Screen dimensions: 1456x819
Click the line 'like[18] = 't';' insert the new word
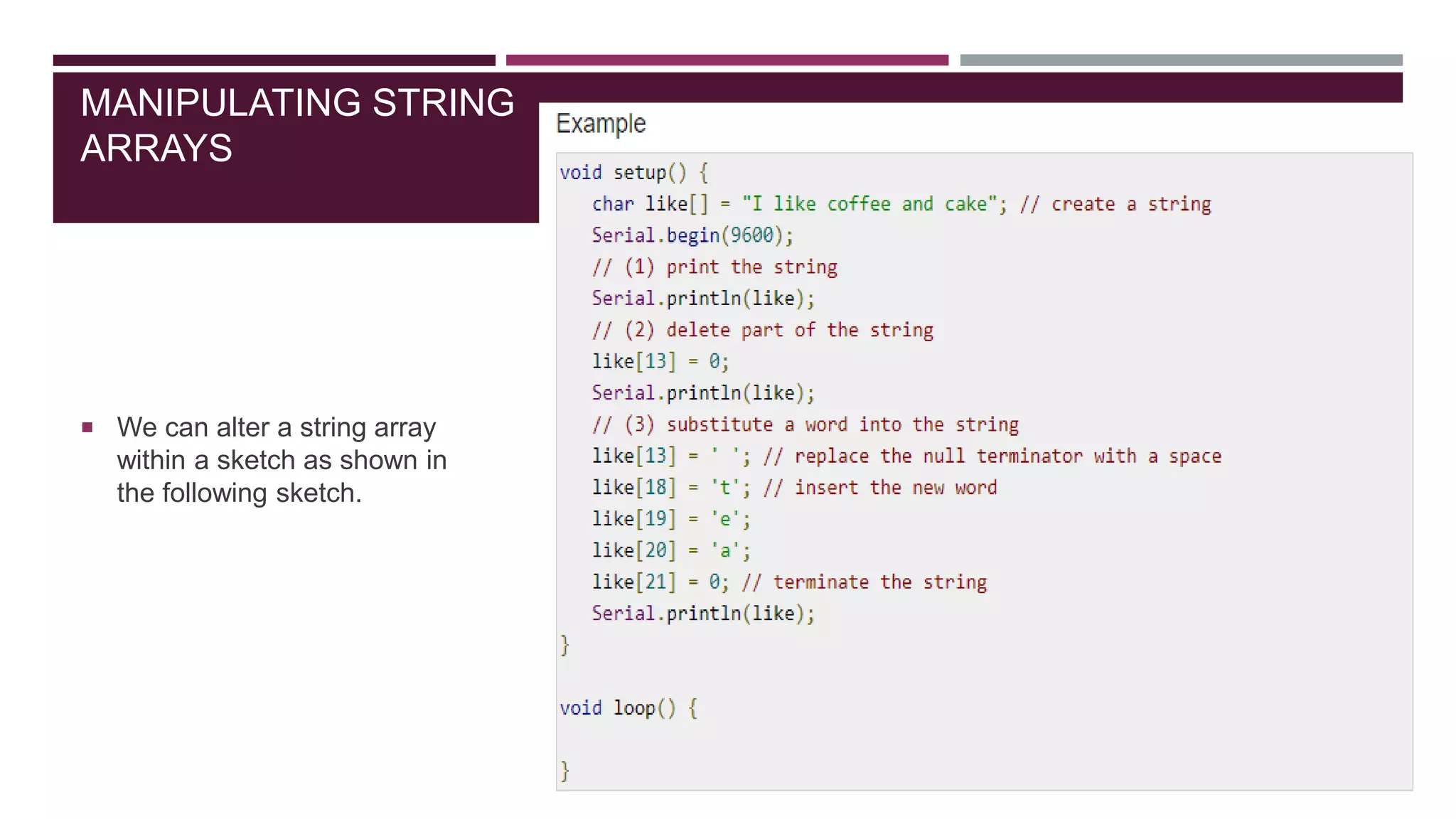pyautogui.click(x=794, y=488)
